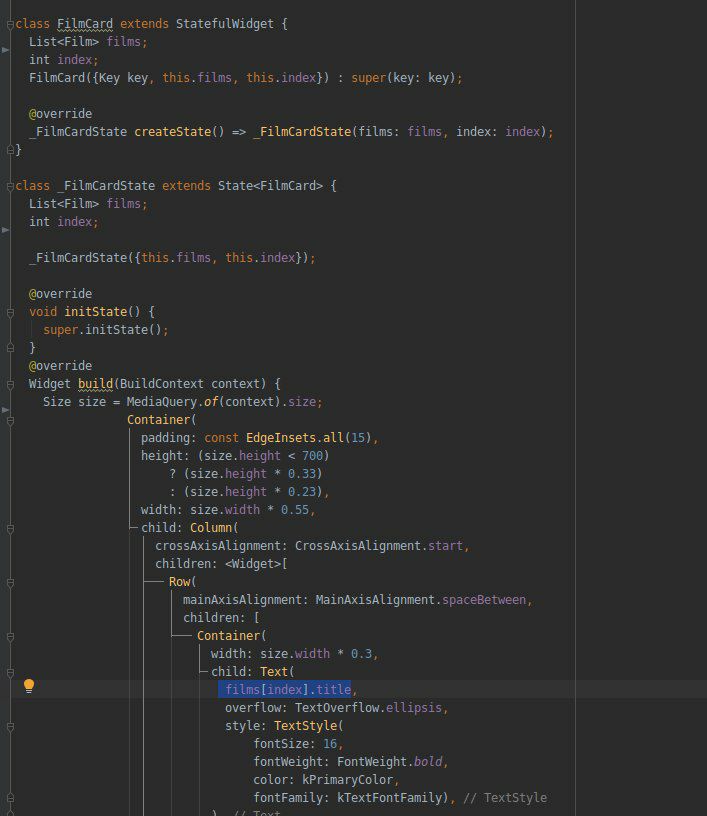Viewport: 707px width, 816px height.
Task: Click the value 700 in height condition
Action: click(312, 456)
